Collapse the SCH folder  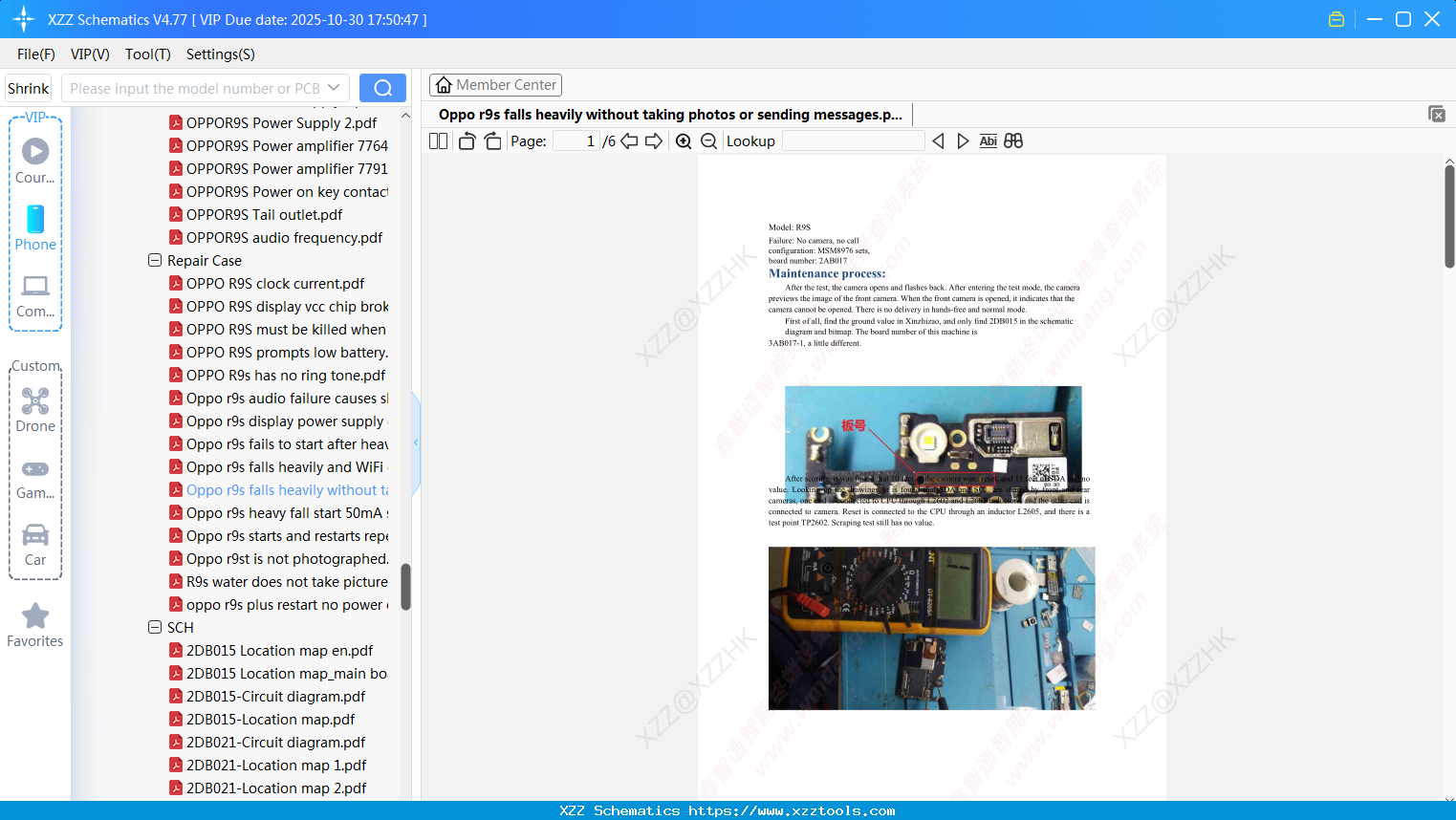pyautogui.click(x=155, y=628)
